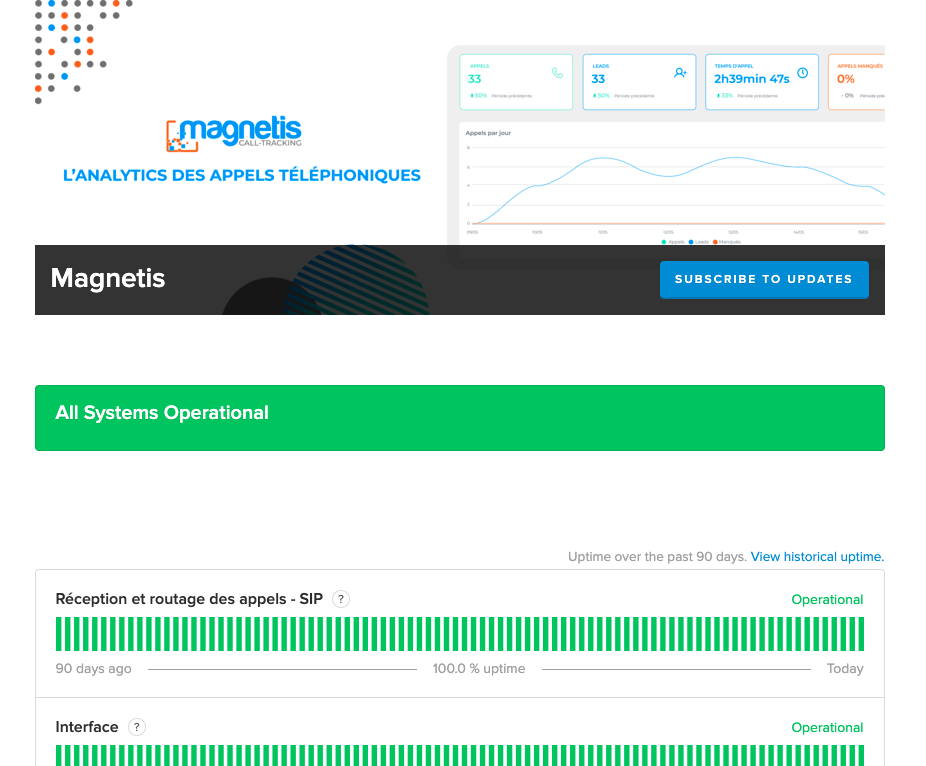Click the Magnetis Call-Tracking logo
Viewport: 926px width, 766px height.
coord(233,134)
